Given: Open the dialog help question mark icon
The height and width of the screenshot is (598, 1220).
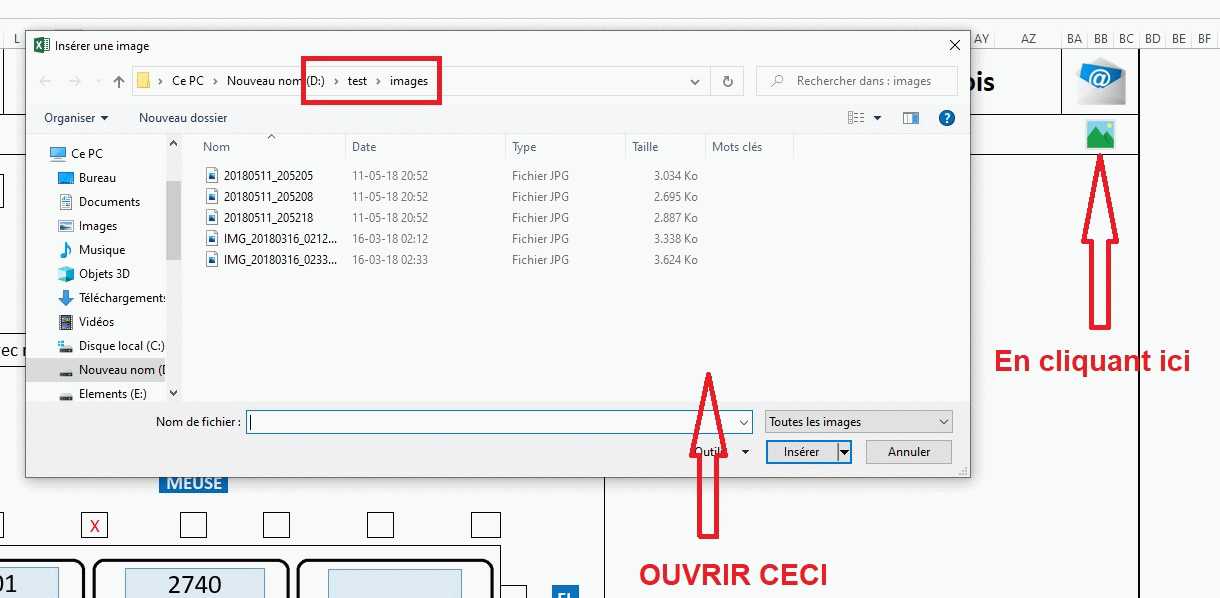Looking at the screenshot, I should (x=946, y=118).
